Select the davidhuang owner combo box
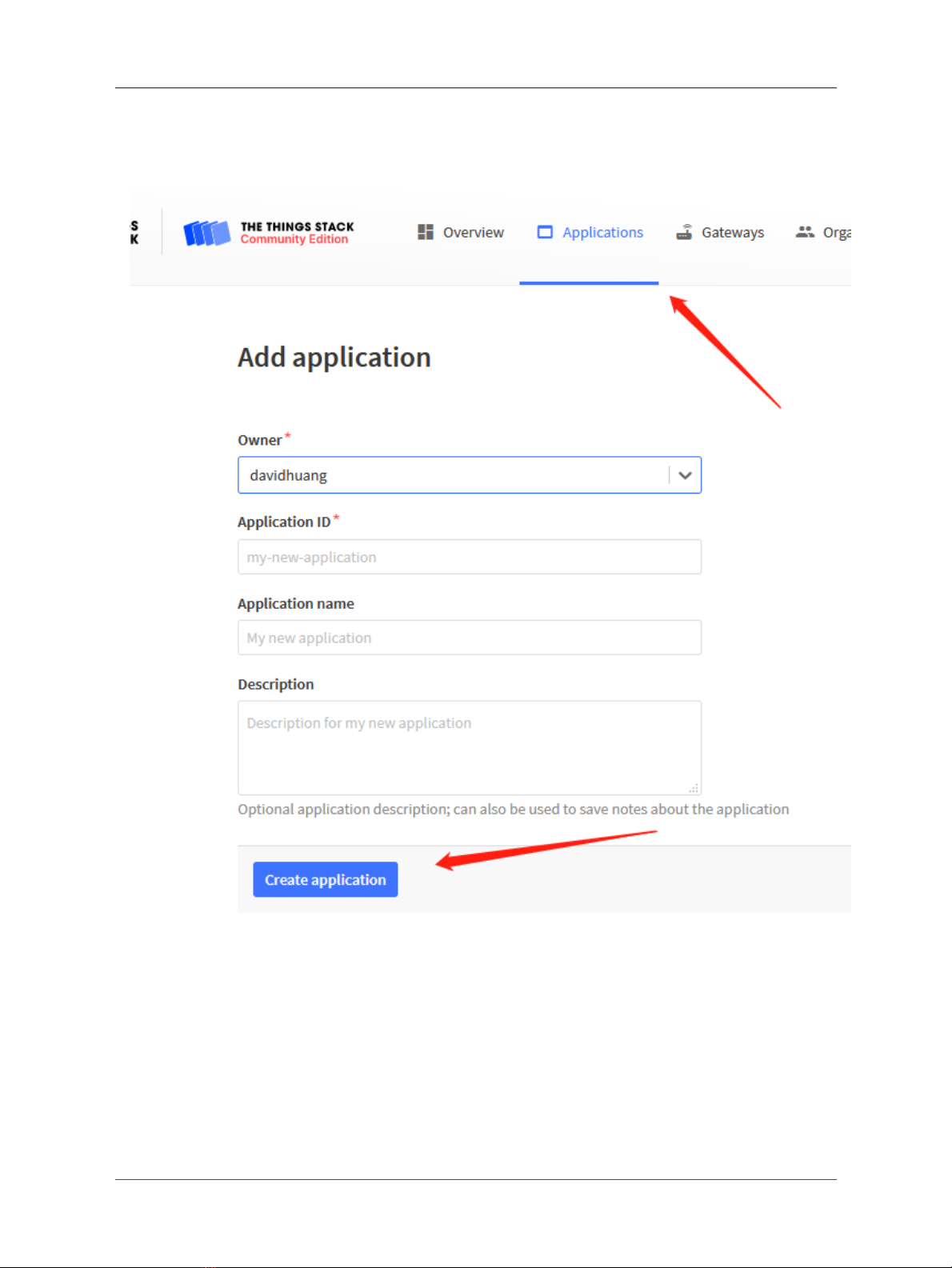952x1268 pixels. point(470,475)
